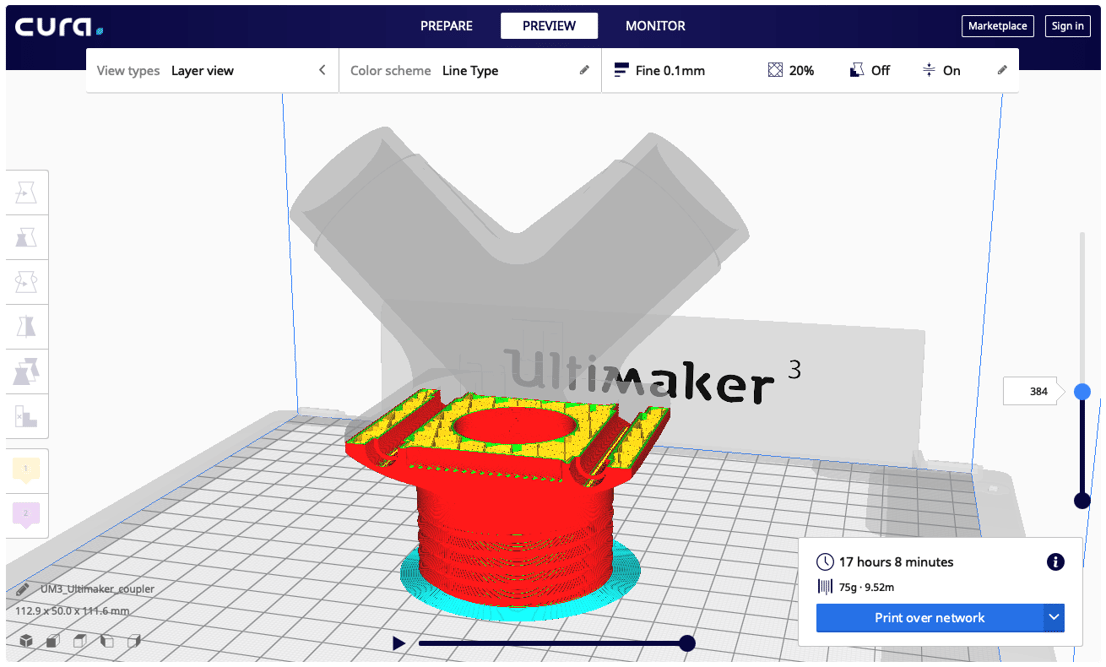Select the Move tool in left toolbar

point(26,192)
